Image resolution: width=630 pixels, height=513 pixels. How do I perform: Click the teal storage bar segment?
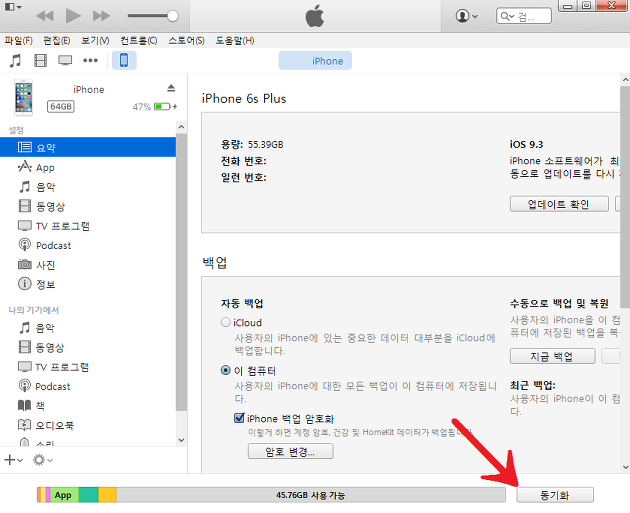point(88,495)
